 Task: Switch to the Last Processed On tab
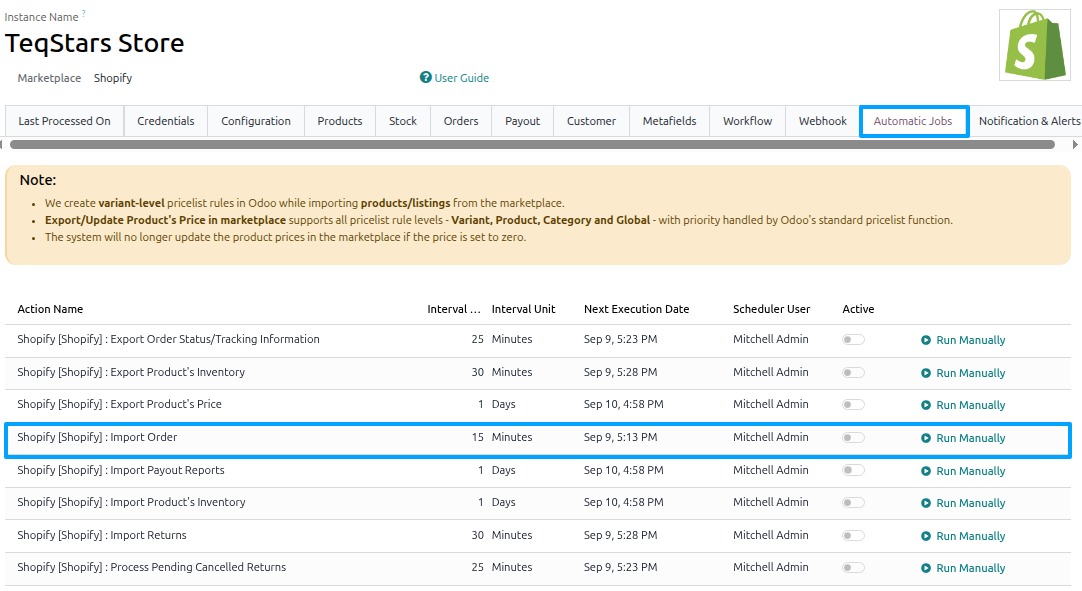[x=64, y=121]
